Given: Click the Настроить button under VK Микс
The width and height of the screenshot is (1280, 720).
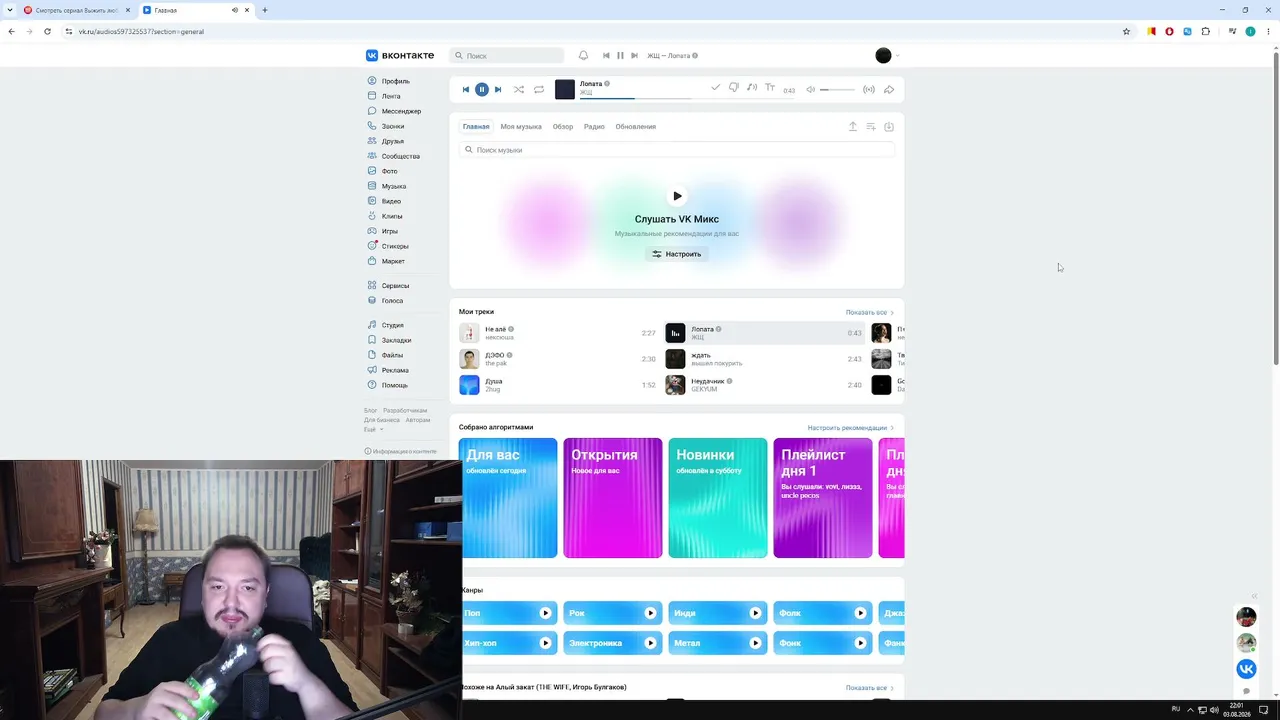Looking at the screenshot, I should pyautogui.click(x=677, y=254).
